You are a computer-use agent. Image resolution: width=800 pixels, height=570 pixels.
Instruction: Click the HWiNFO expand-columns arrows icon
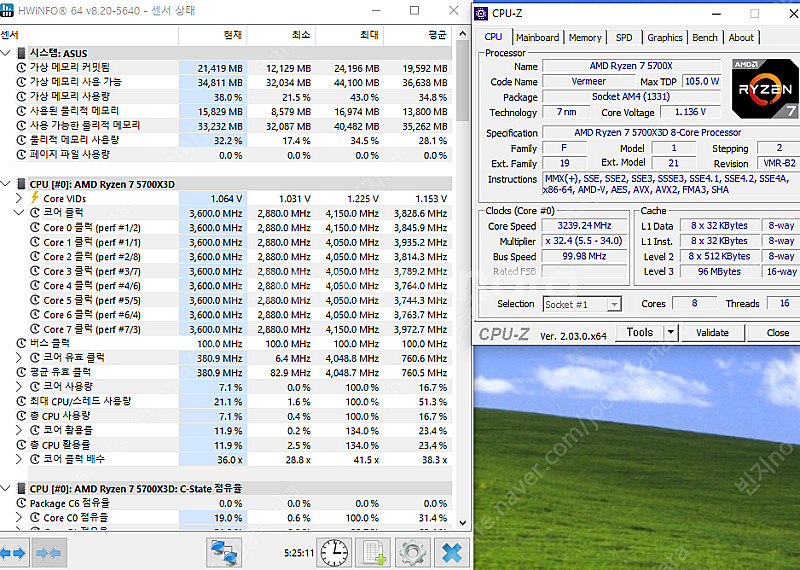(x=13, y=553)
